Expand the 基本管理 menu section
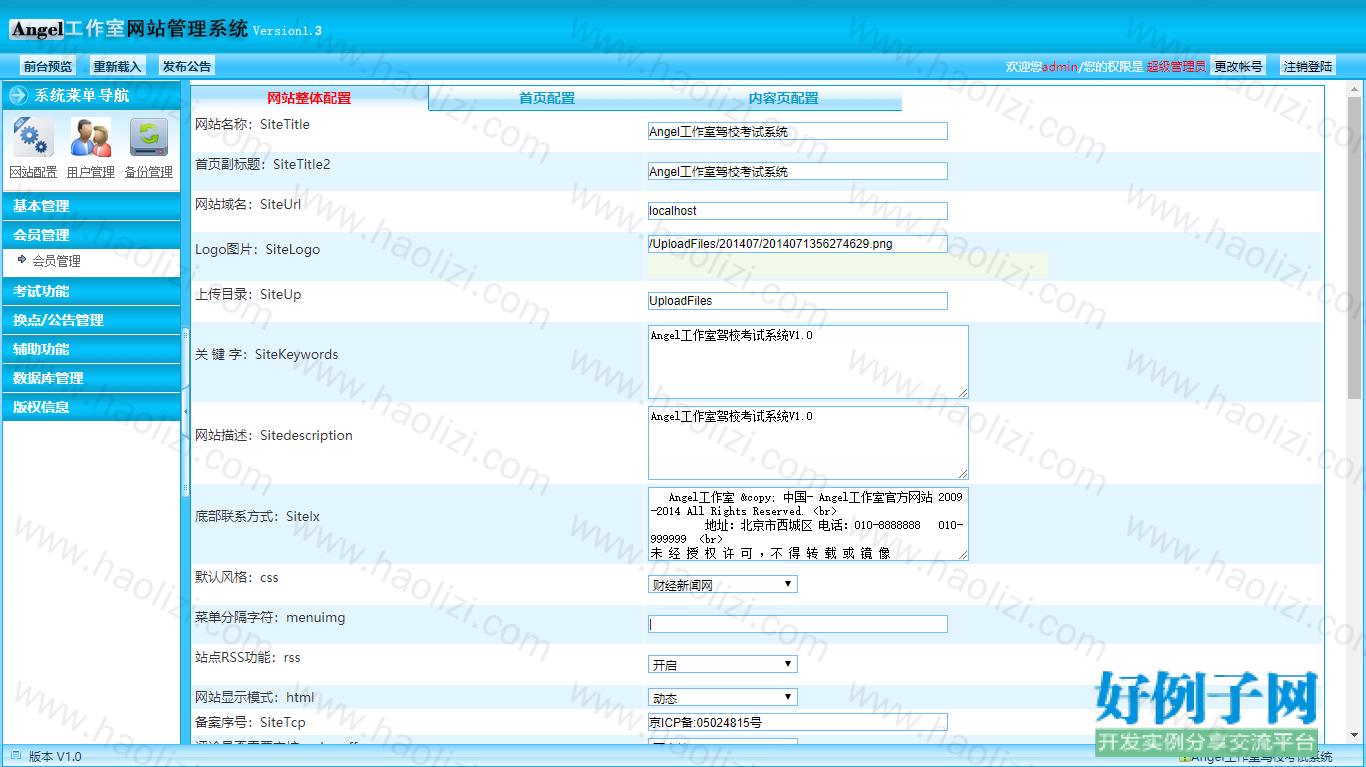 (x=91, y=206)
